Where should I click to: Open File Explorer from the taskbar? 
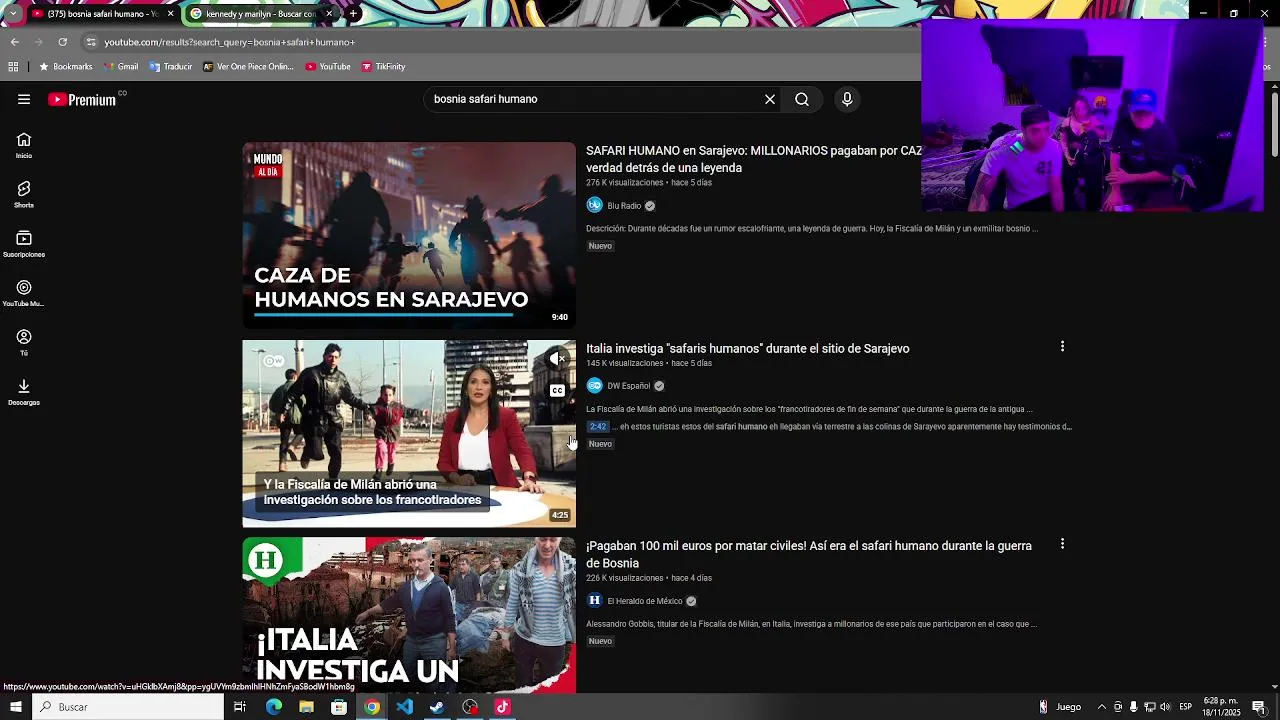[x=306, y=707]
